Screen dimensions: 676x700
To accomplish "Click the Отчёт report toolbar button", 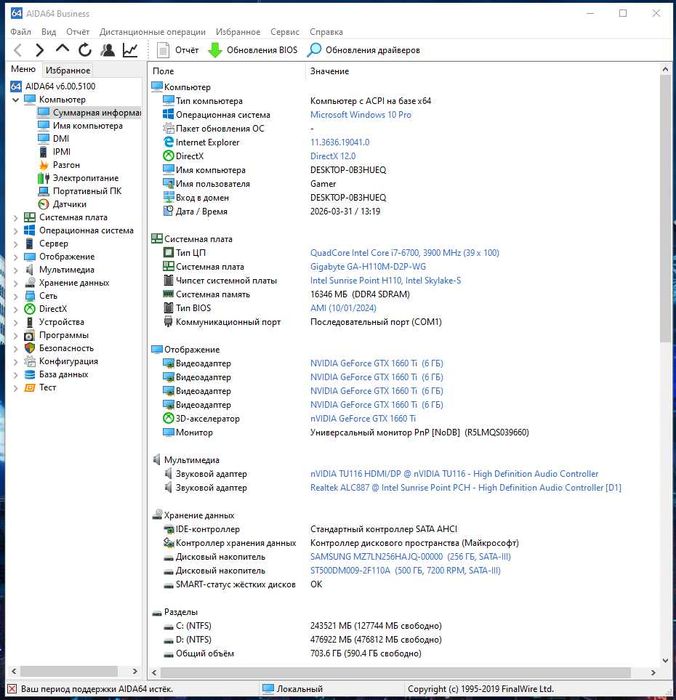I will 177,50.
